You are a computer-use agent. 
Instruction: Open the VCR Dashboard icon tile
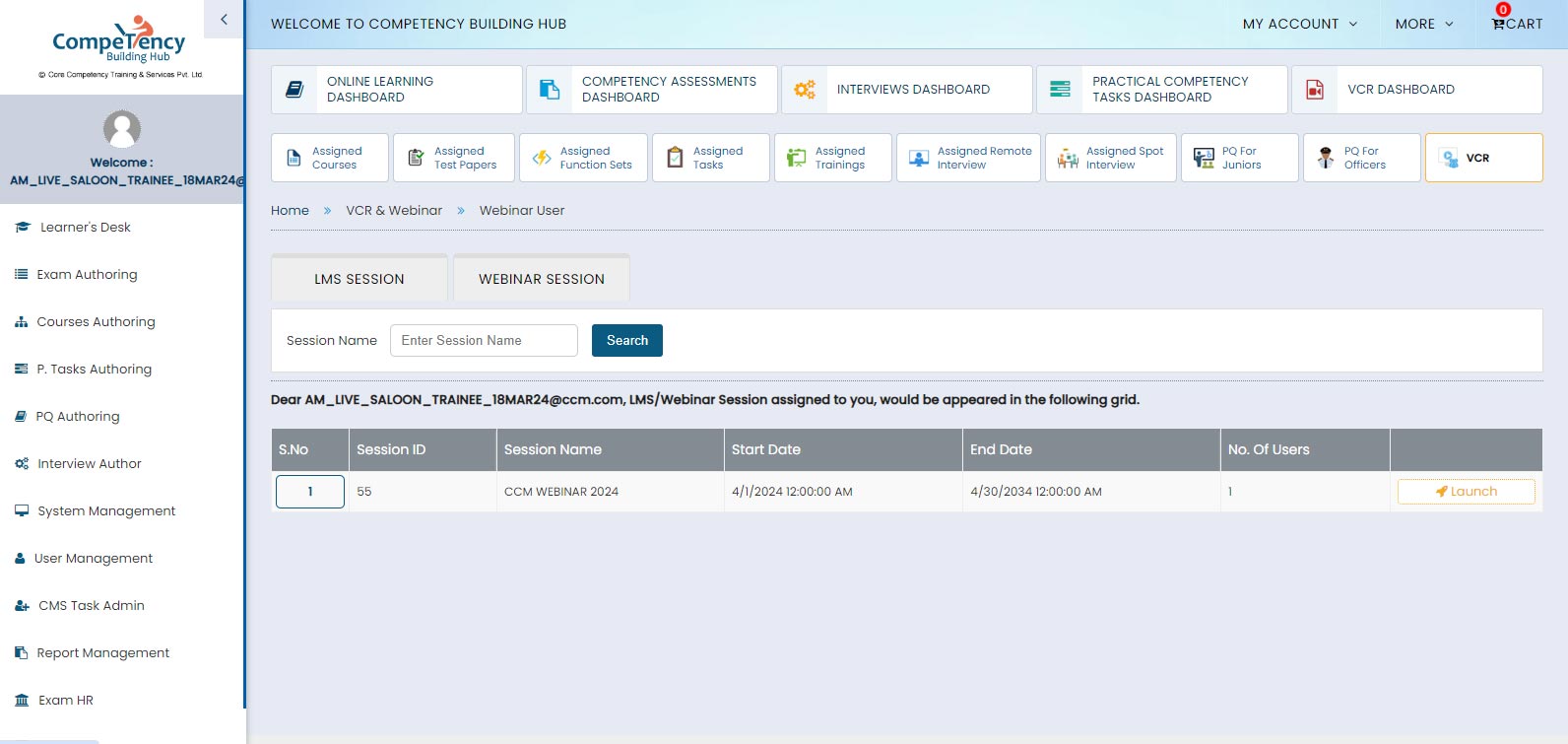(x=1315, y=90)
